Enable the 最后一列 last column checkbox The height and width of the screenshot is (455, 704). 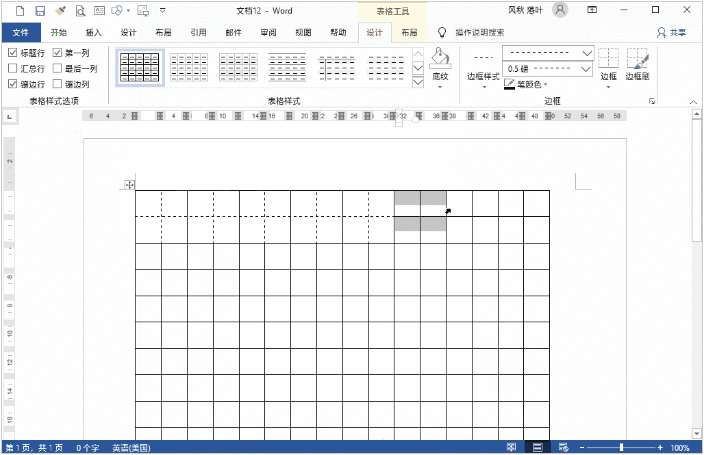[57, 68]
